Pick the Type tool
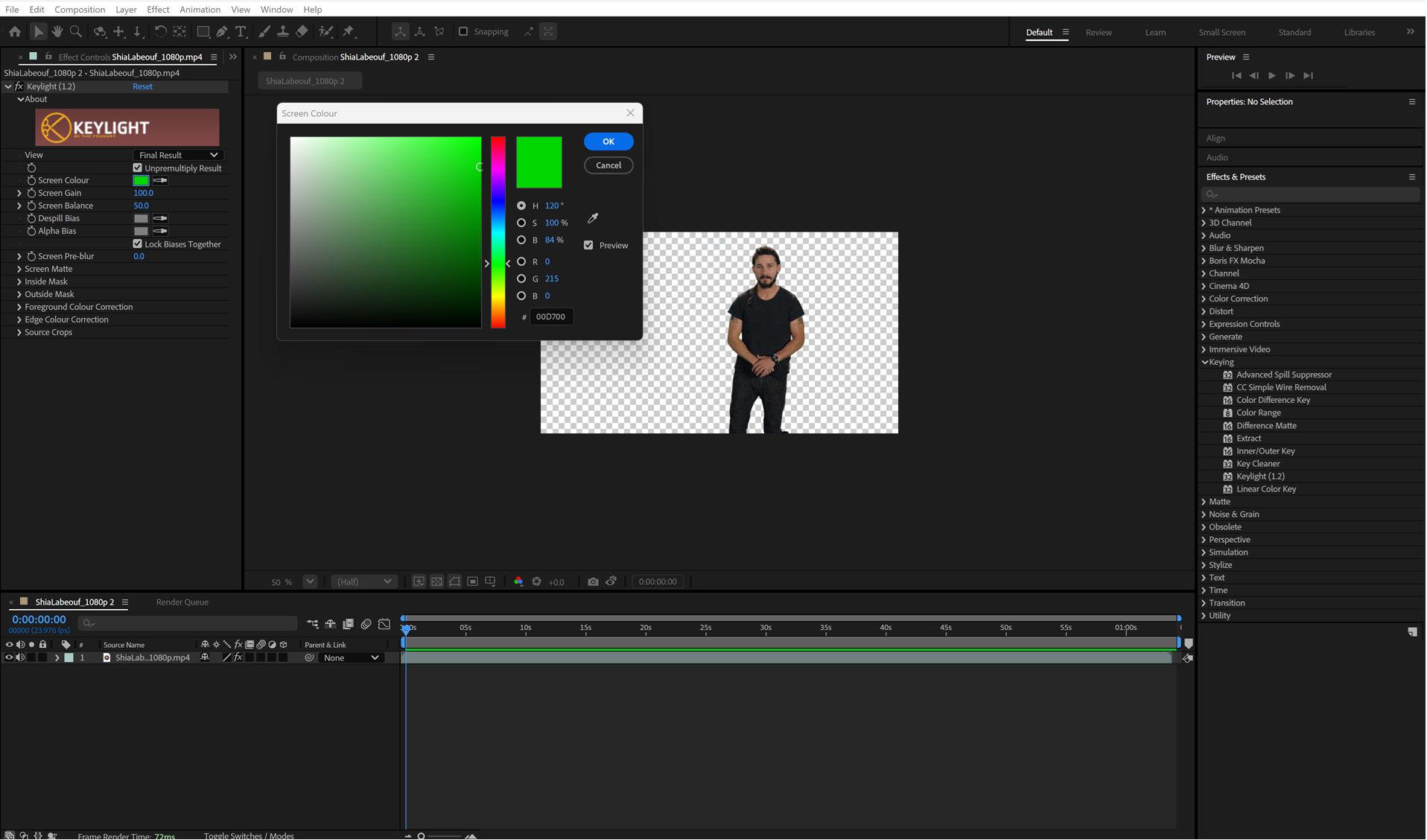This screenshot has height=840, width=1427. point(241,31)
